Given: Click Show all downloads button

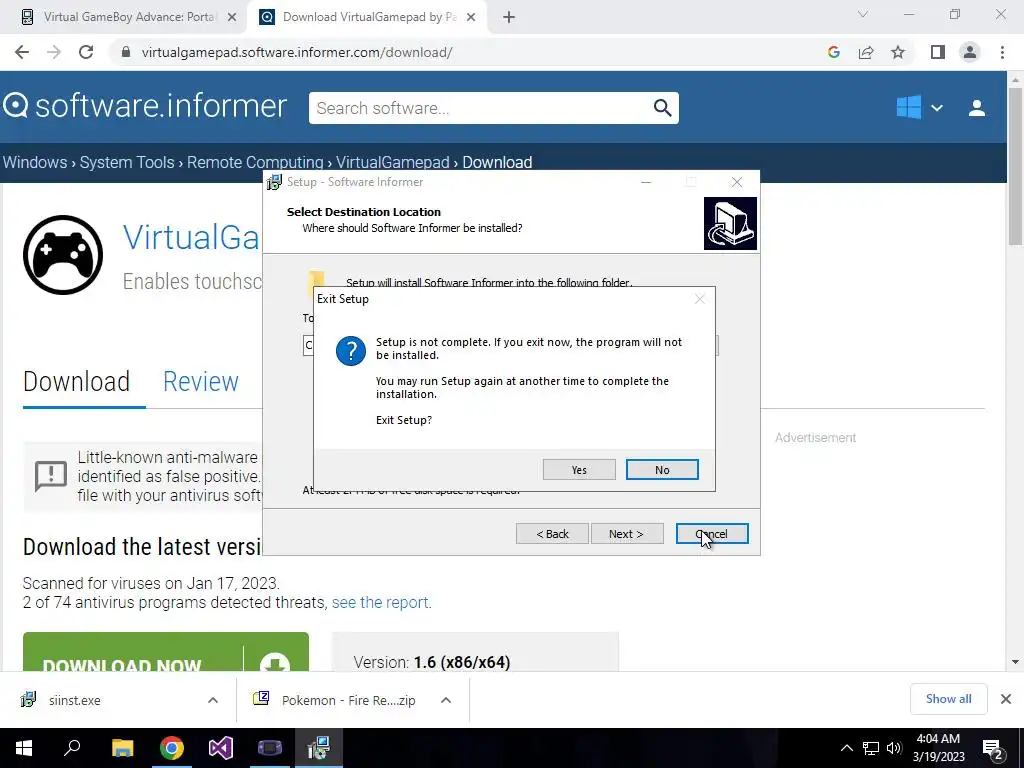Looking at the screenshot, I should (x=948, y=699).
